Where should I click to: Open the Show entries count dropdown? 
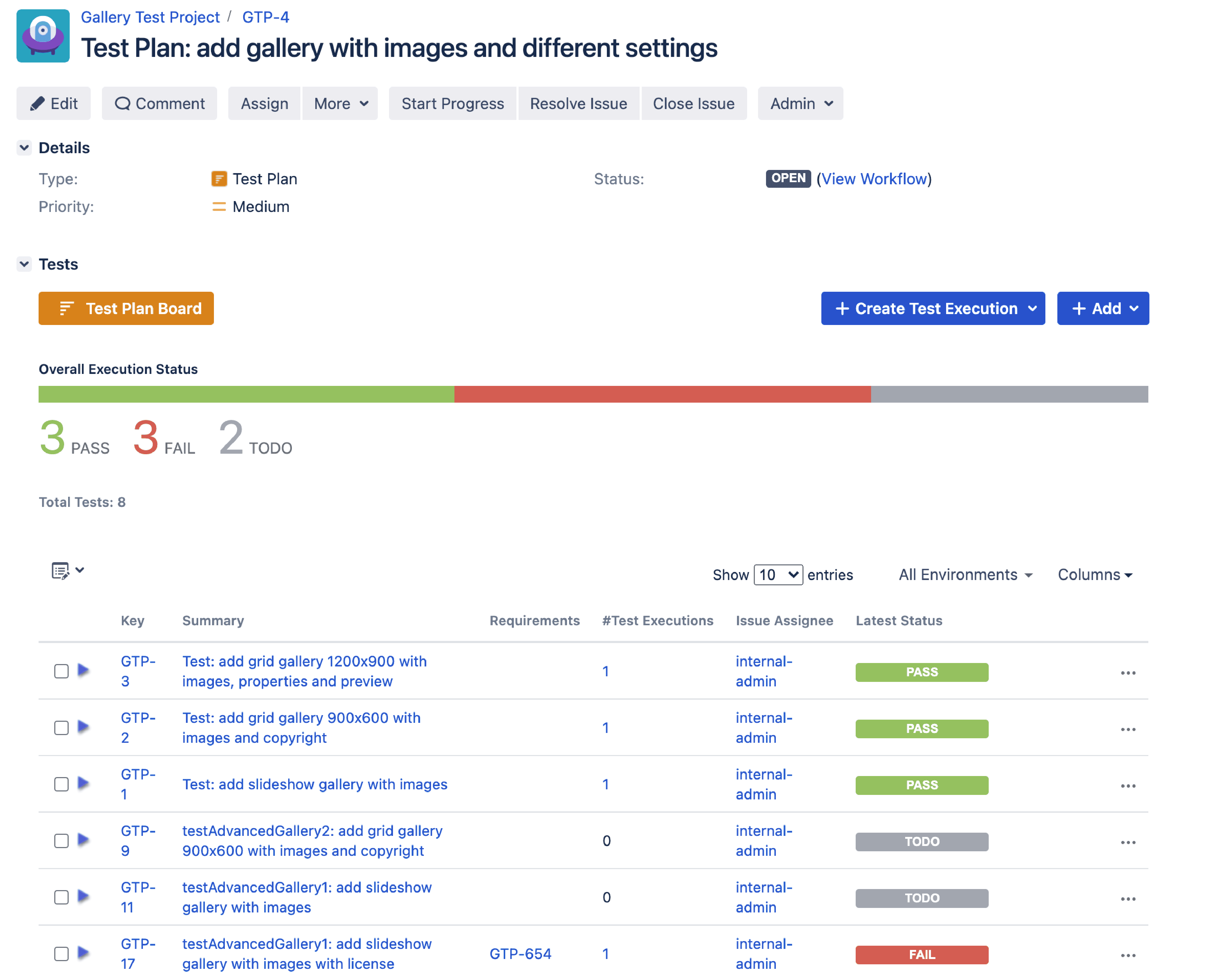tap(778, 575)
